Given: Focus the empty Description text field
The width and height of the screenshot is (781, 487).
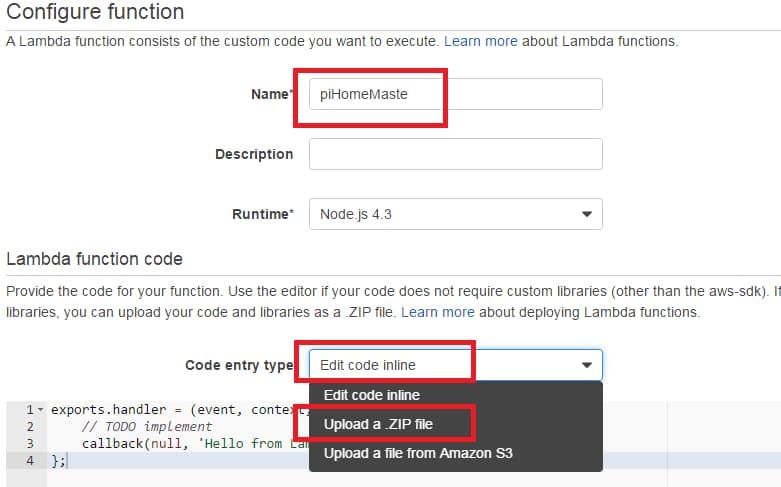Looking at the screenshot, I should [455, 154].
